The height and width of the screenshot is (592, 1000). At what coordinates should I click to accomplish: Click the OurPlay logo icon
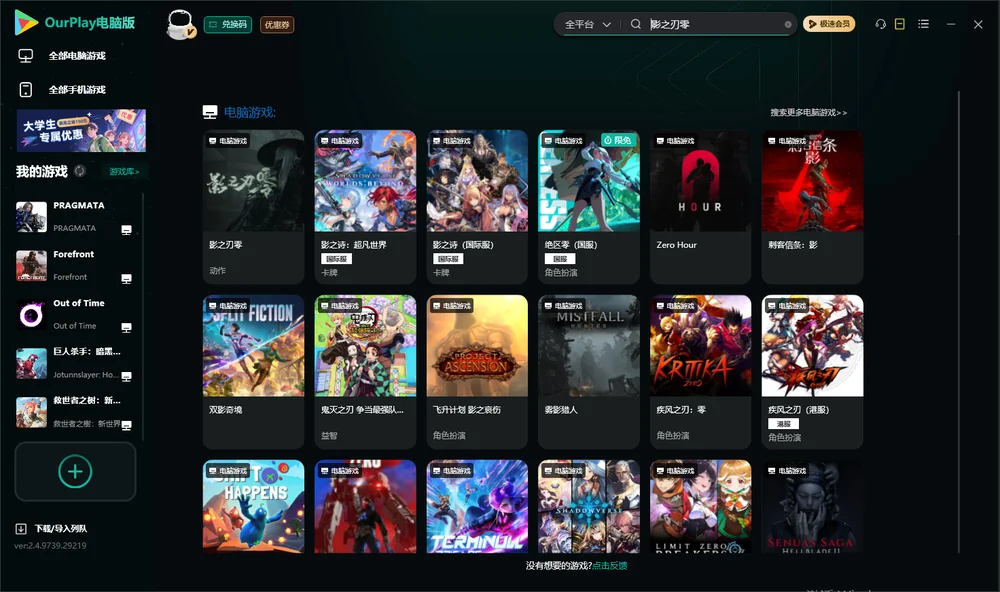(x=26, y=22)
